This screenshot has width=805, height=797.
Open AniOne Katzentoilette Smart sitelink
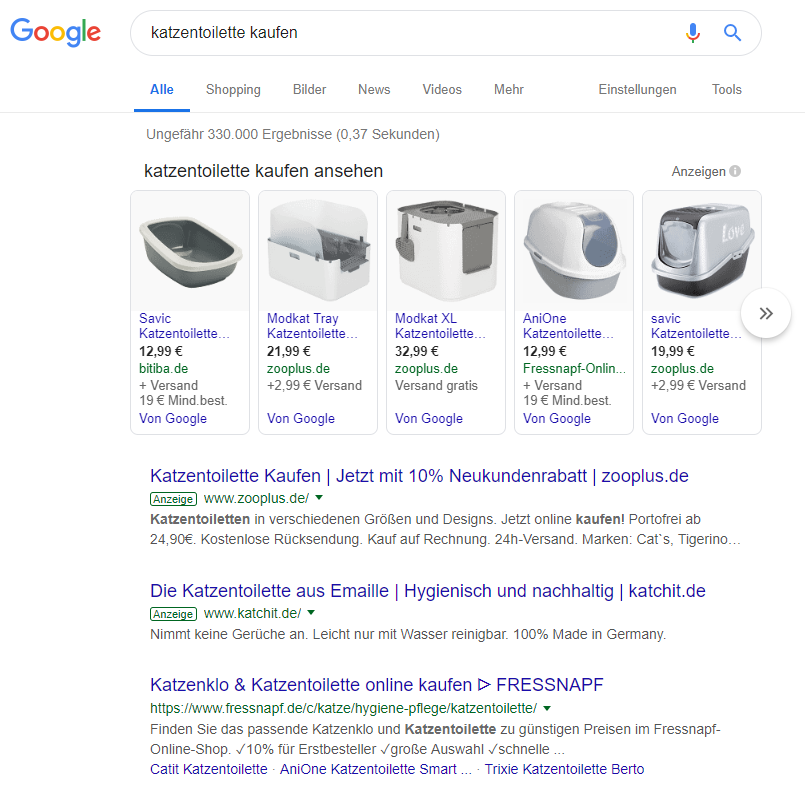(x=375, y=769)
